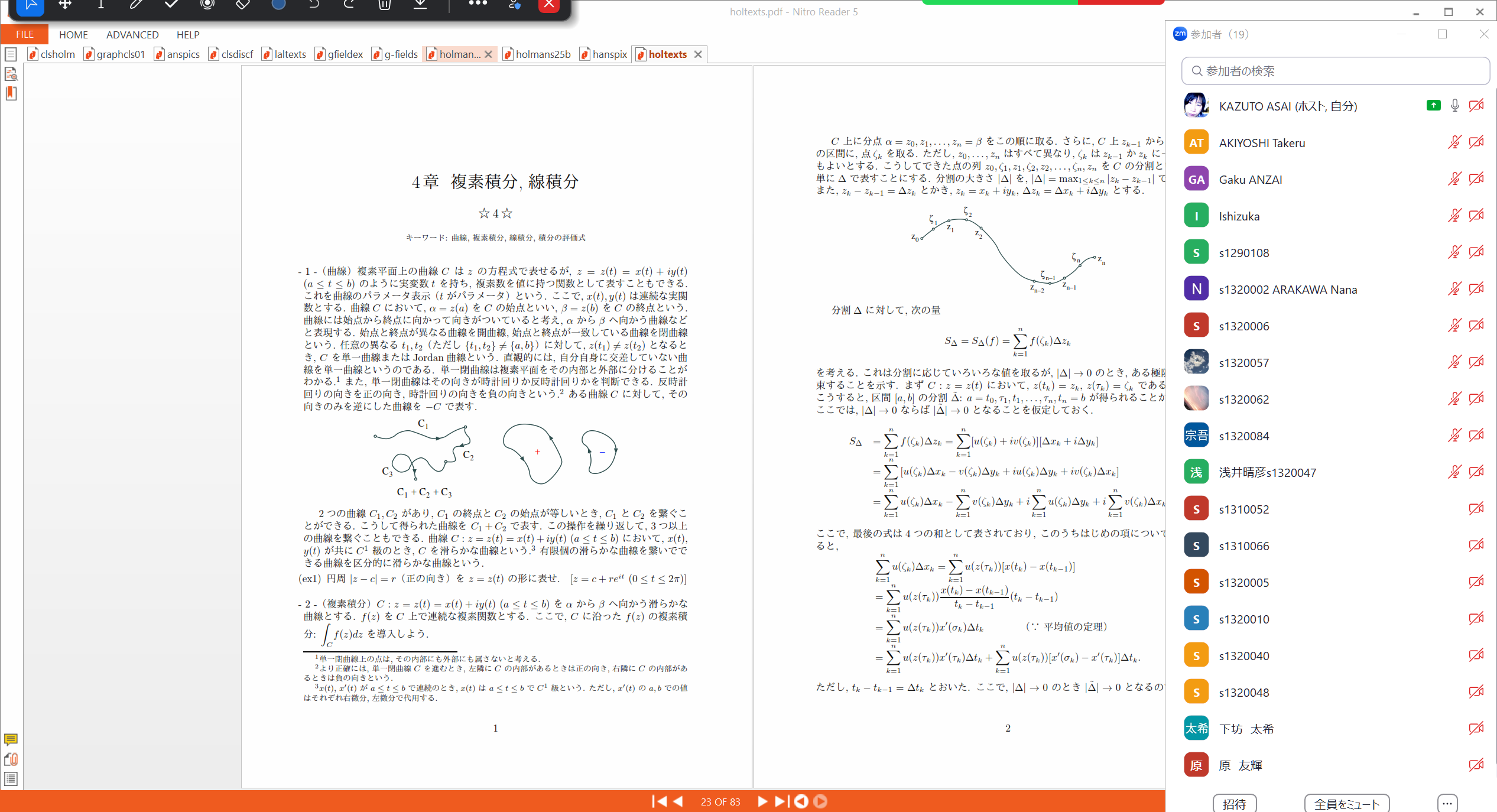Open the FILE menu in Nitro Reader
This screenshot has width=1497, height=812.
tap(24, 34)
